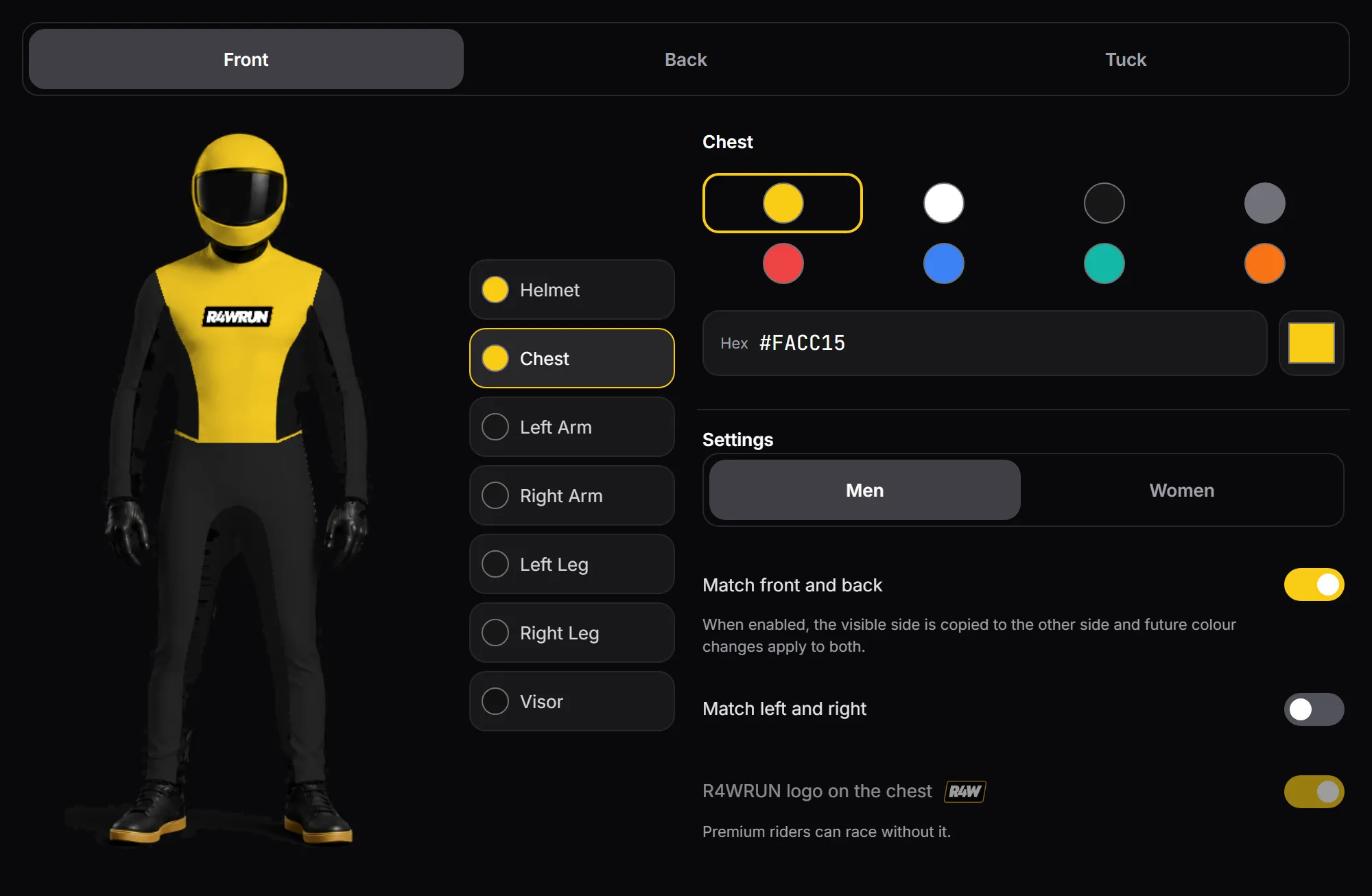Click the Visor empty color circle

coord(495,701)
